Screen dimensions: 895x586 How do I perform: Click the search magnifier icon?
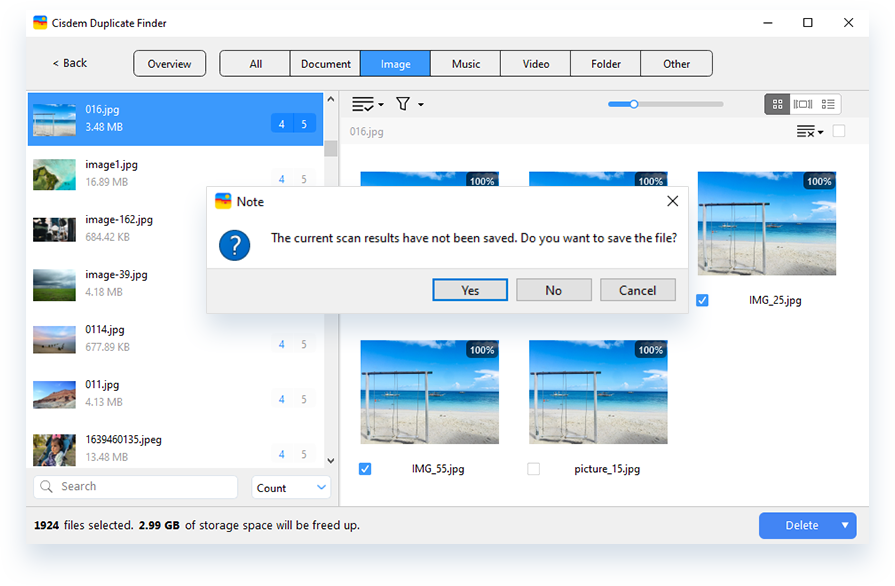point(46,487)
